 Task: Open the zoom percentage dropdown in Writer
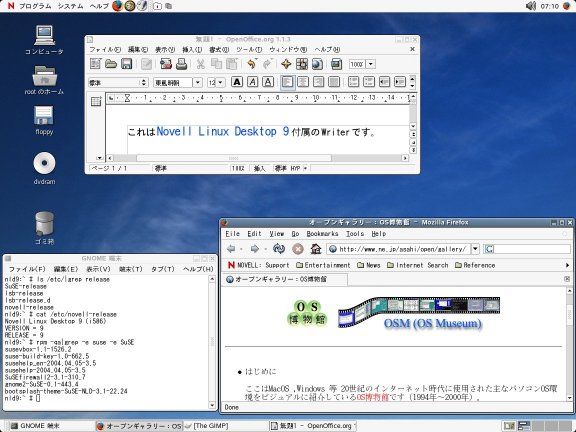pos(371,64)
